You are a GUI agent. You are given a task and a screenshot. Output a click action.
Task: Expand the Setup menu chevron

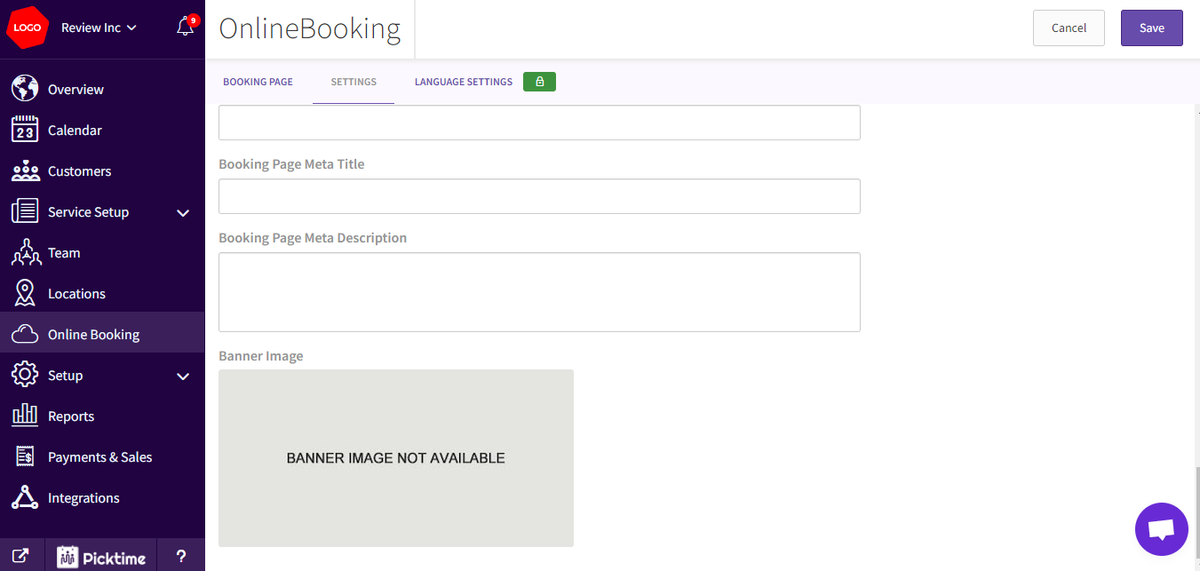[183, 376]
